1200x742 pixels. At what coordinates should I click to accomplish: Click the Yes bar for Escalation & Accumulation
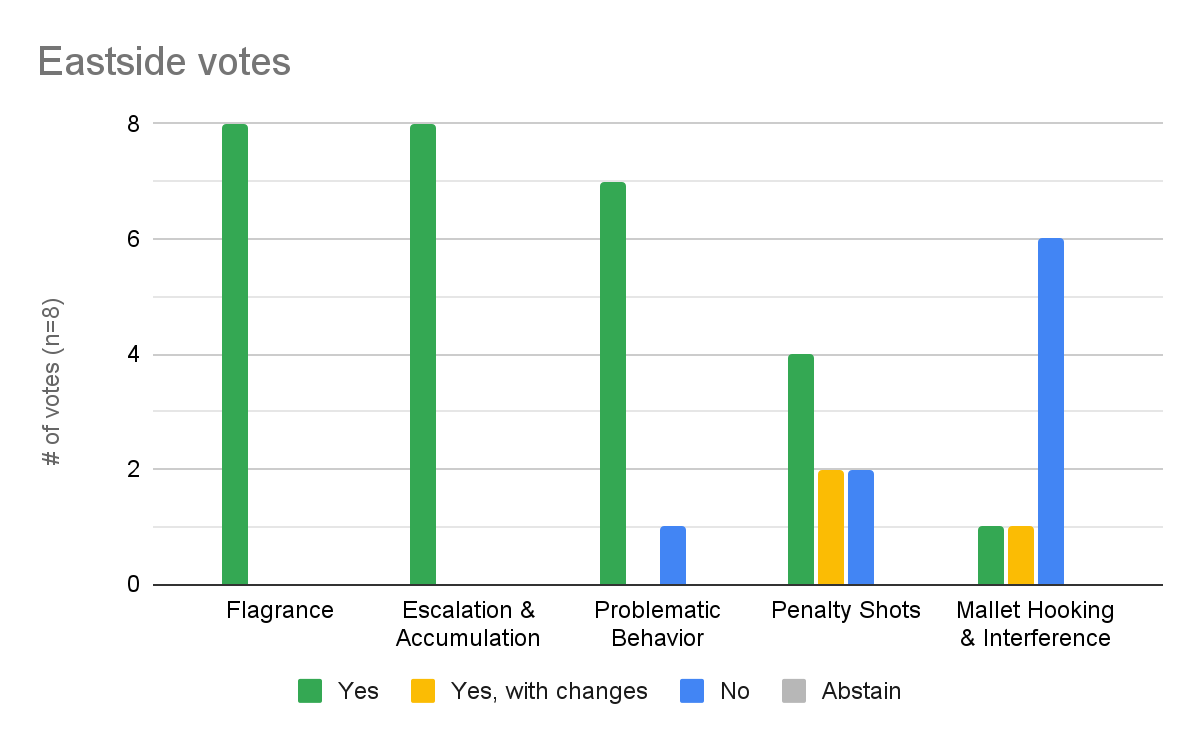[423, 354]
